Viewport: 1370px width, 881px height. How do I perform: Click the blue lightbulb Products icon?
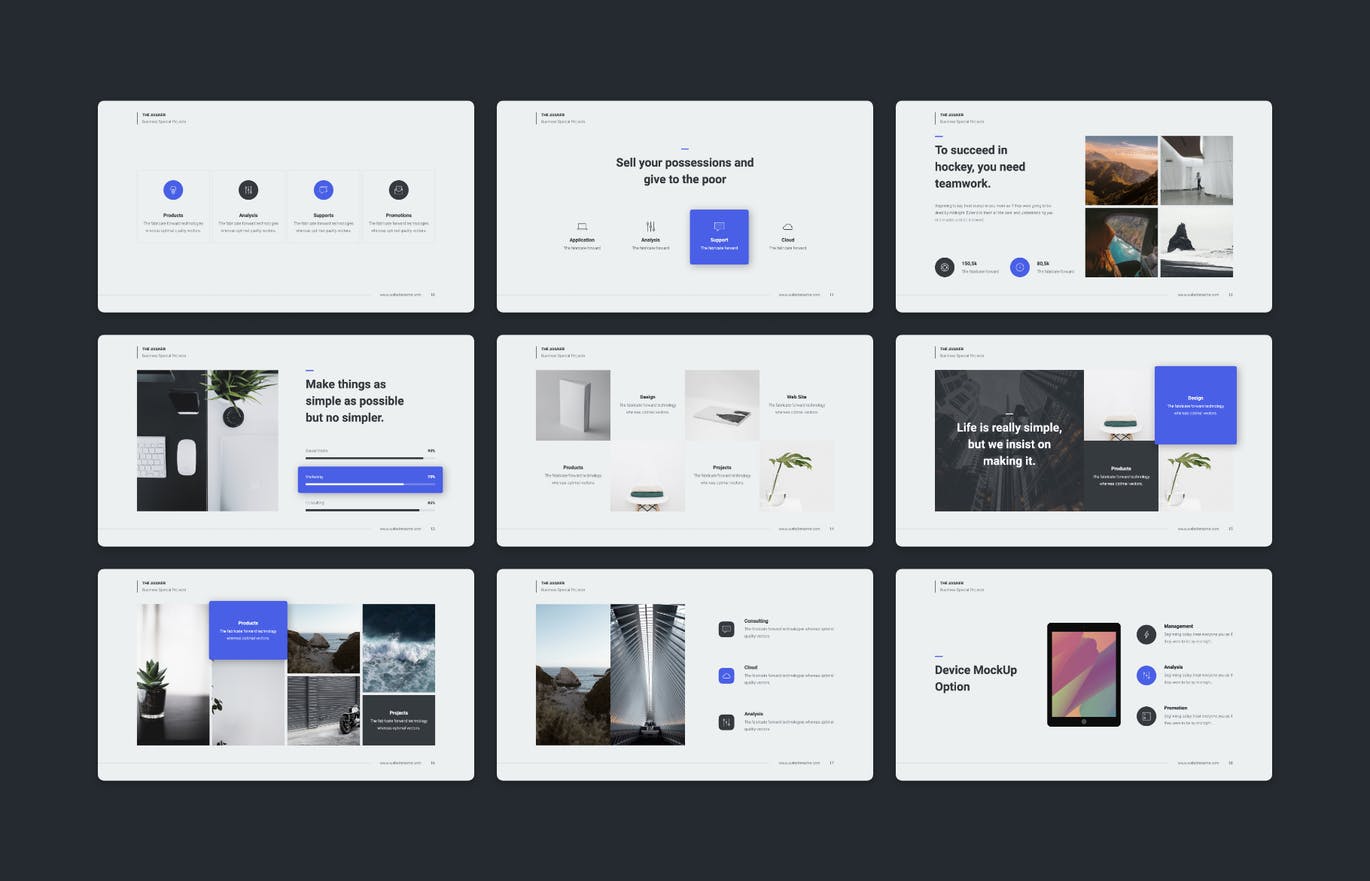point(173,190)
